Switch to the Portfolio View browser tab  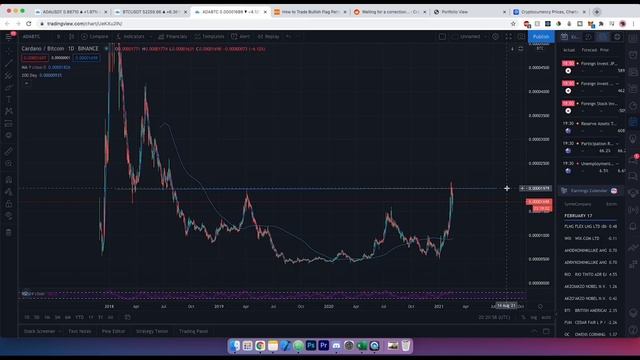pos(469,12)
